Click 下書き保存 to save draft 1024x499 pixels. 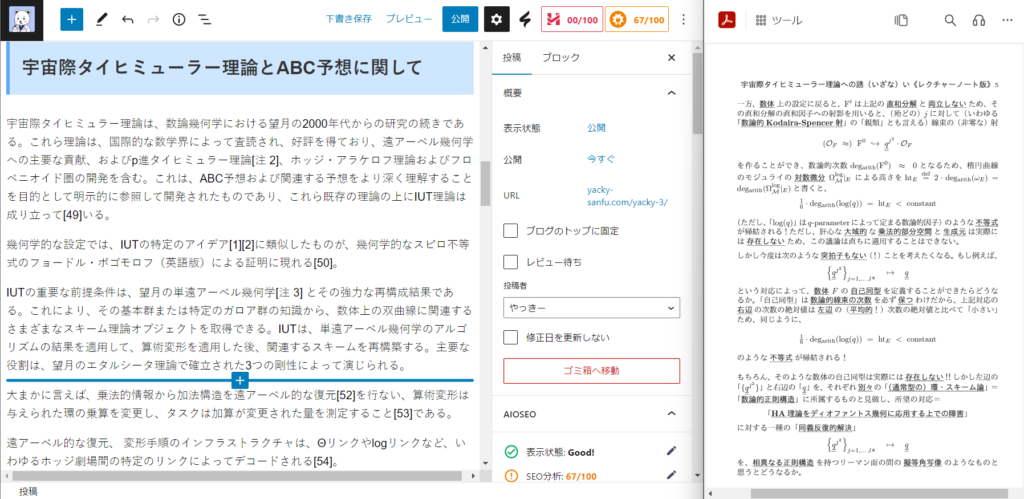(x=349, y=20)
